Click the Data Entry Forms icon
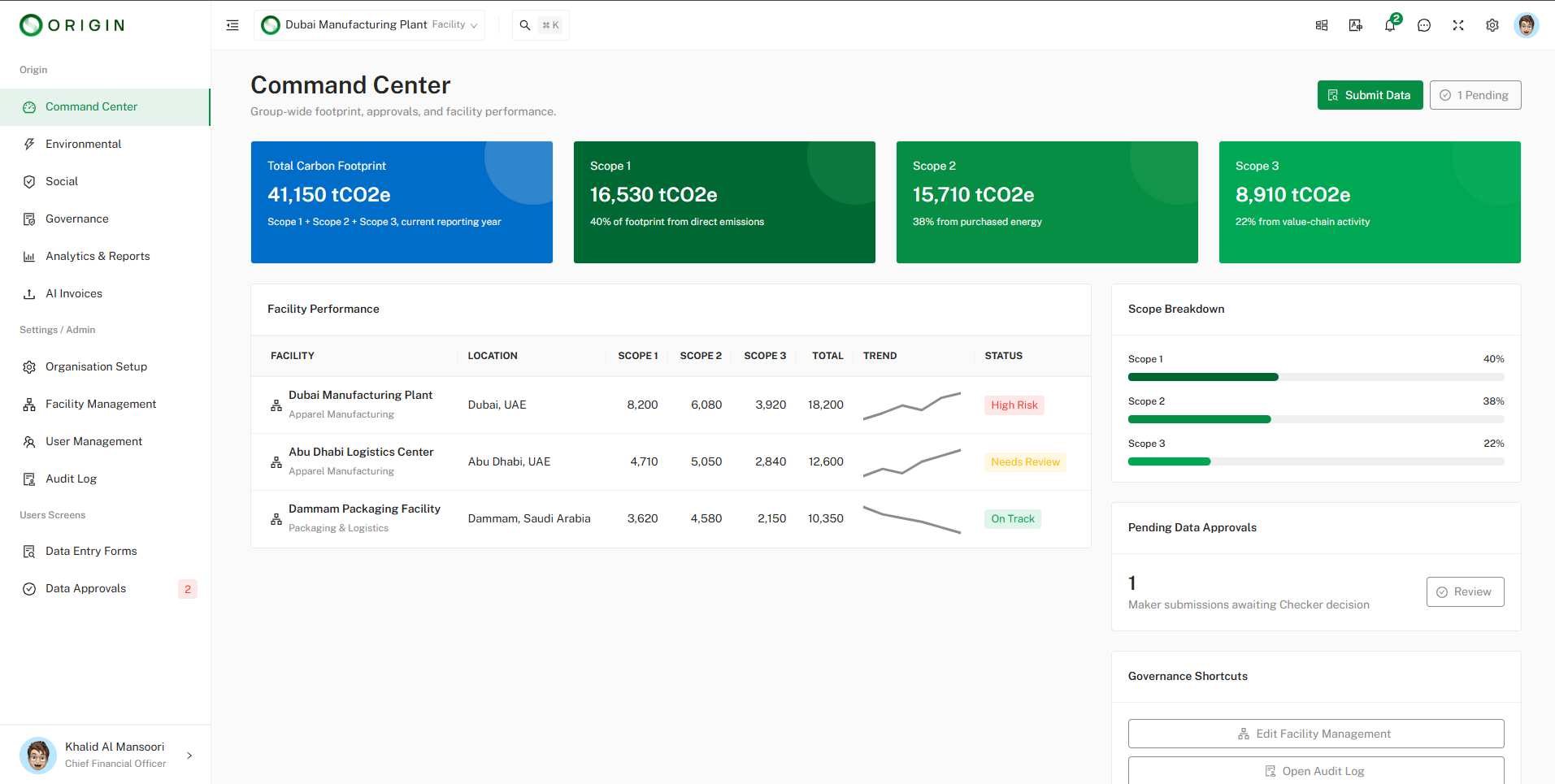Viewport: 1555px width, 784px height. (29, 552)
